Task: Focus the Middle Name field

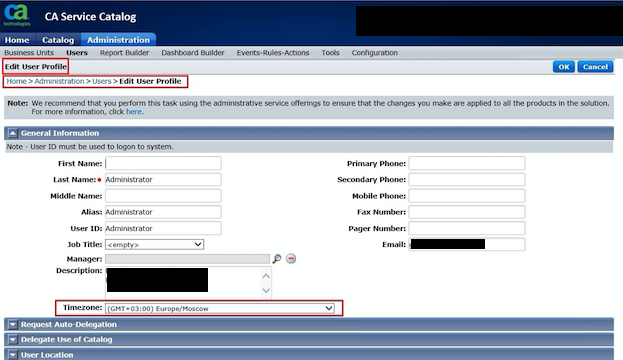Action: 163,196
